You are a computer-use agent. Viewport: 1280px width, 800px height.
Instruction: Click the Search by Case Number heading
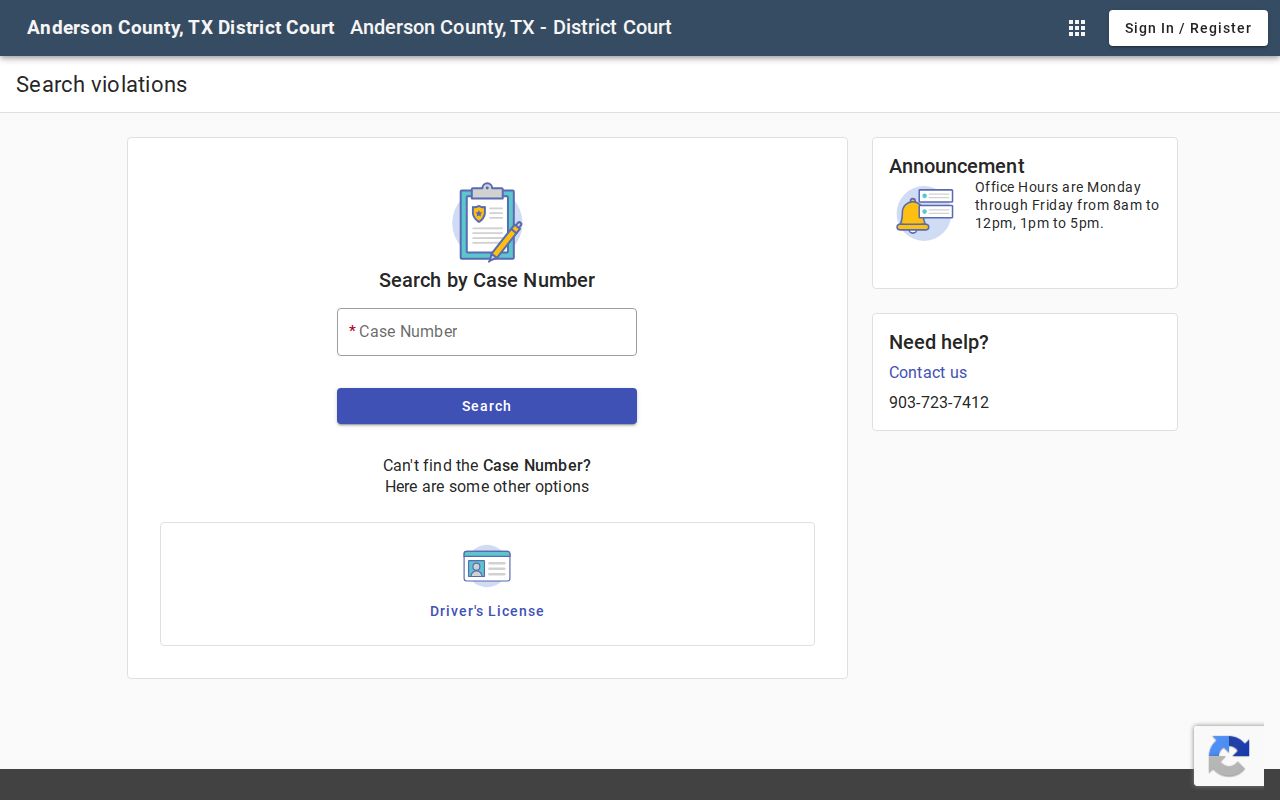[x=487, y=280]
